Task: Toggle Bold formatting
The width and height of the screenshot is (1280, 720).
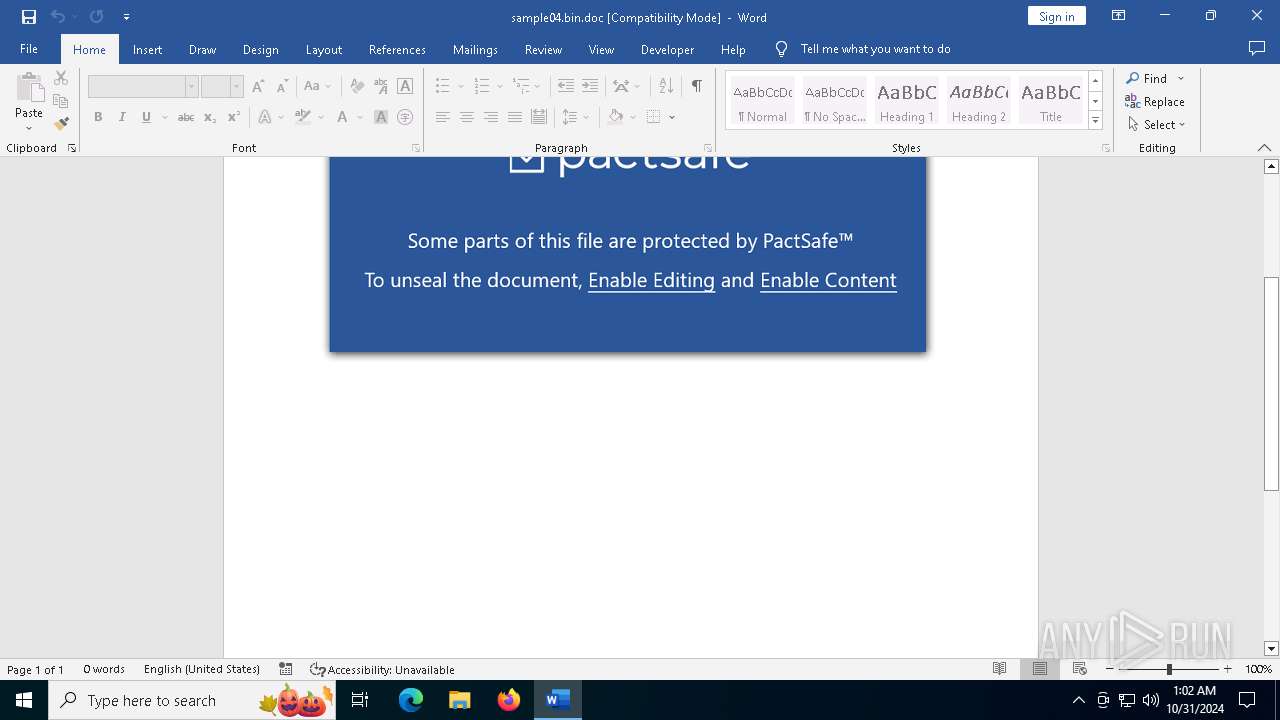Action: click(x=98, y=117)
